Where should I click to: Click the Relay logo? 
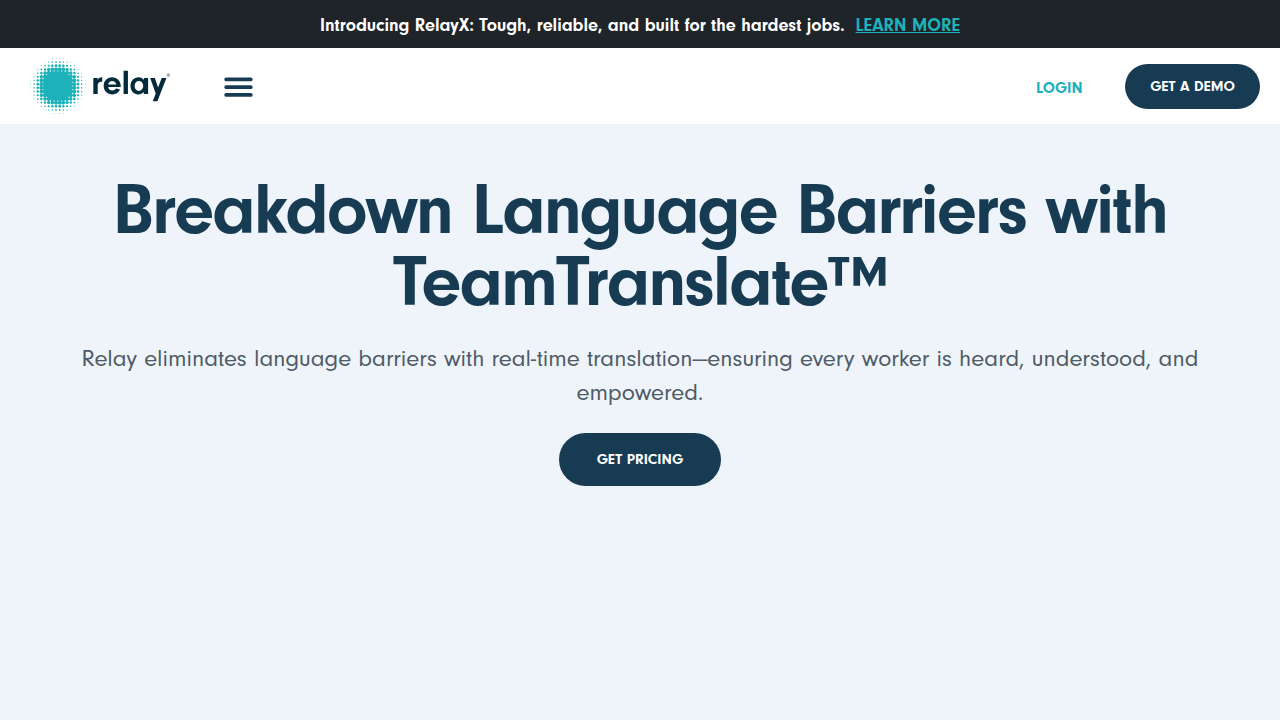[x=101, y=86]
